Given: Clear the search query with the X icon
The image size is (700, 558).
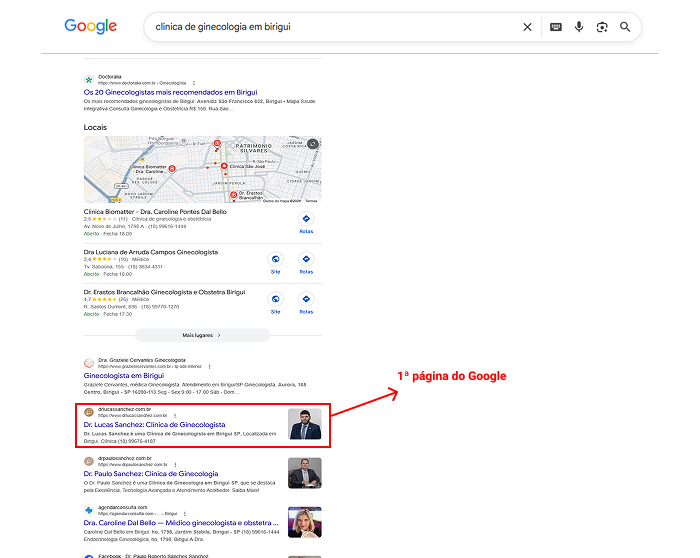Looking at the screenshot, I should click(x=527, y=27).
